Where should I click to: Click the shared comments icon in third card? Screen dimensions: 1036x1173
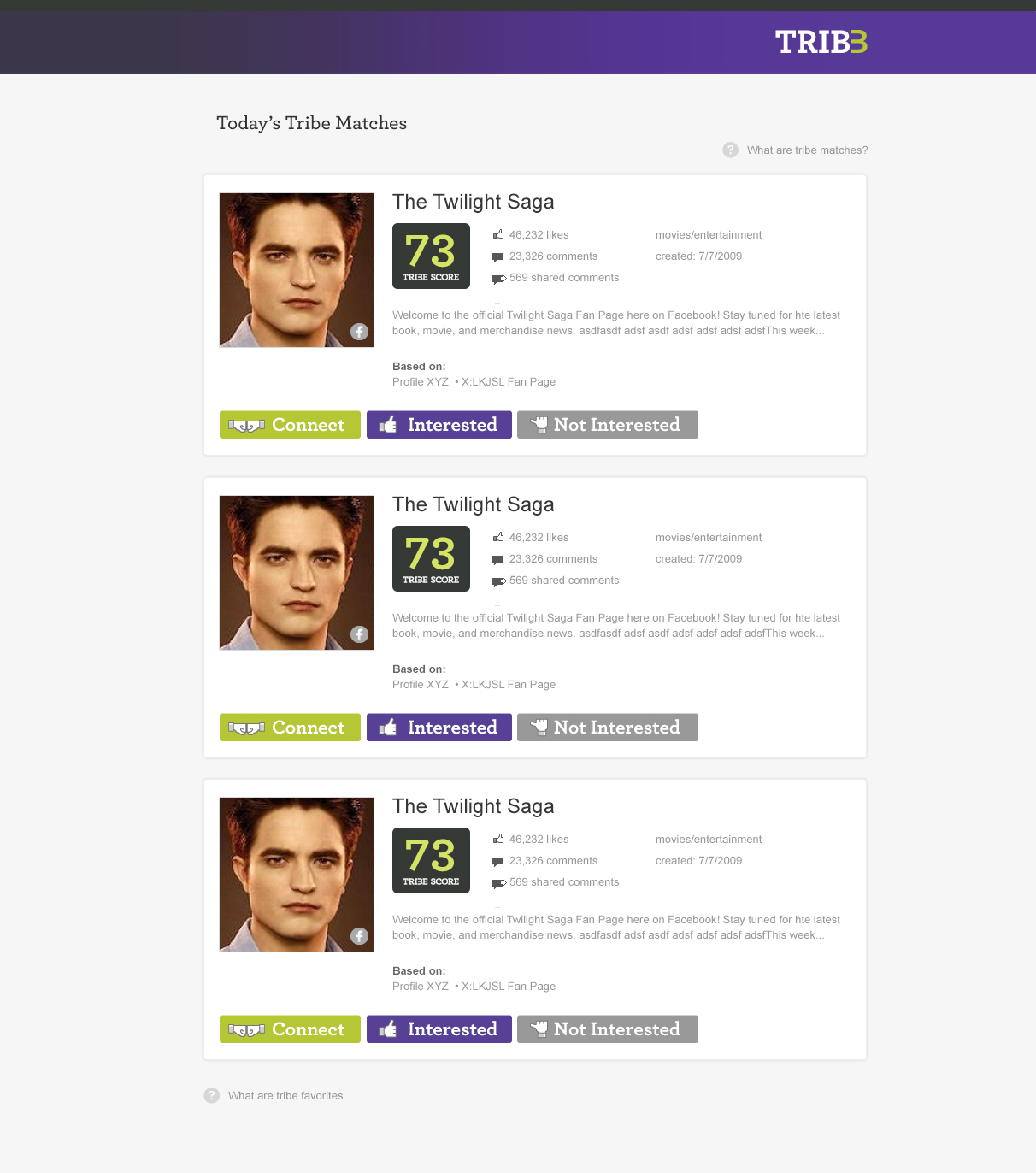(x=499, y=883)
